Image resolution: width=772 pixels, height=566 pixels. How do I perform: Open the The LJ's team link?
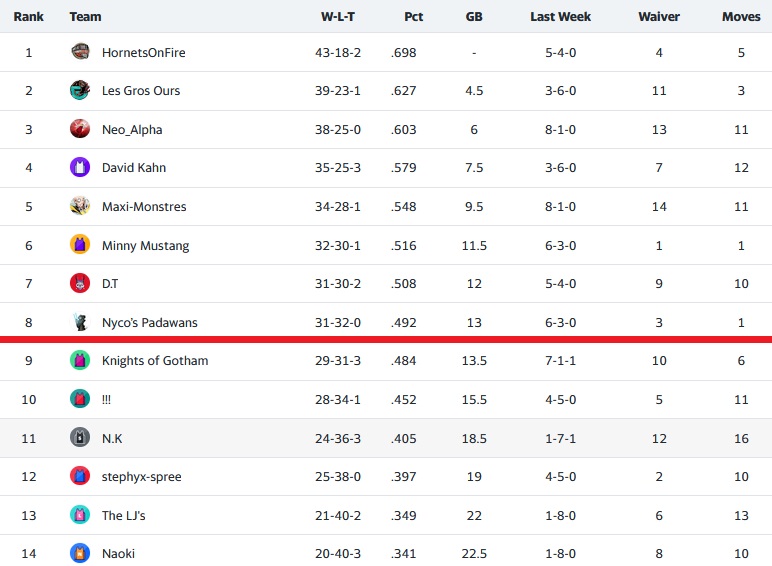point(124,515)
